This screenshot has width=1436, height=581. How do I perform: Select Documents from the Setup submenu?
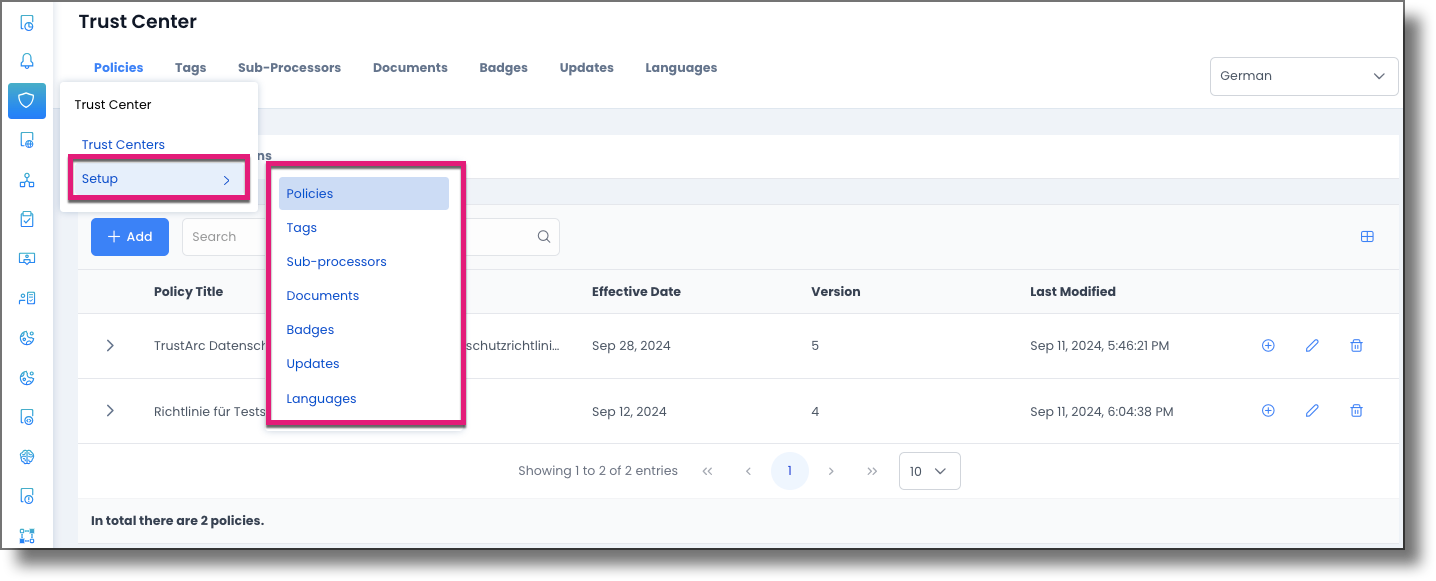322,295
